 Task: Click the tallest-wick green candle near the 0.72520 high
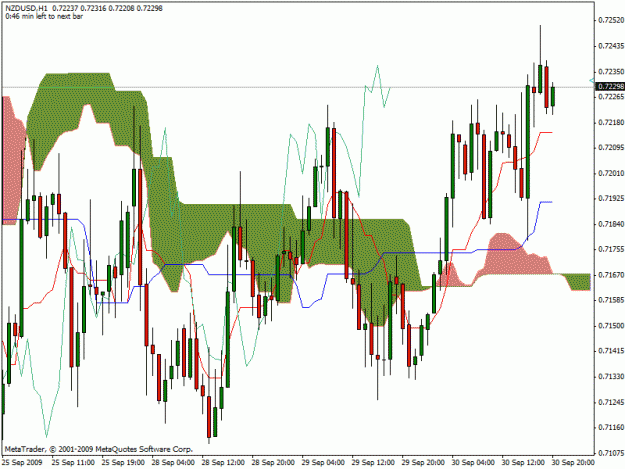[540, 78]
